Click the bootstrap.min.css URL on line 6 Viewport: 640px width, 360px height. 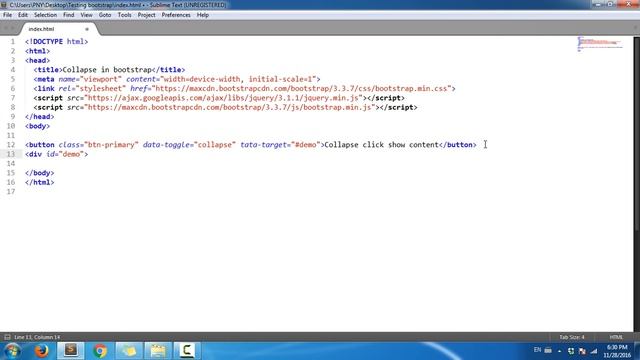click(x=302, y=89)
